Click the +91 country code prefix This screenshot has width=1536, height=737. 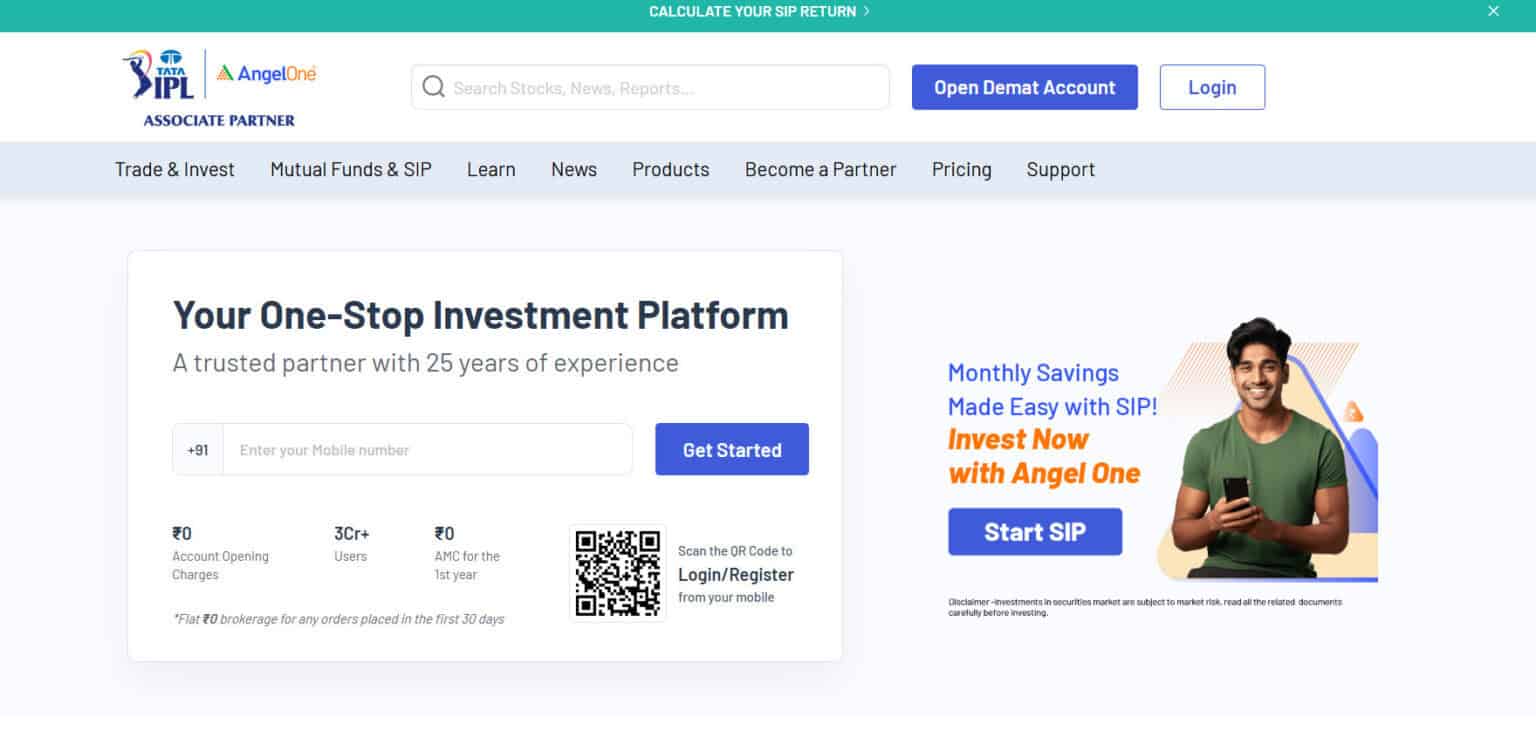[196, 449]
